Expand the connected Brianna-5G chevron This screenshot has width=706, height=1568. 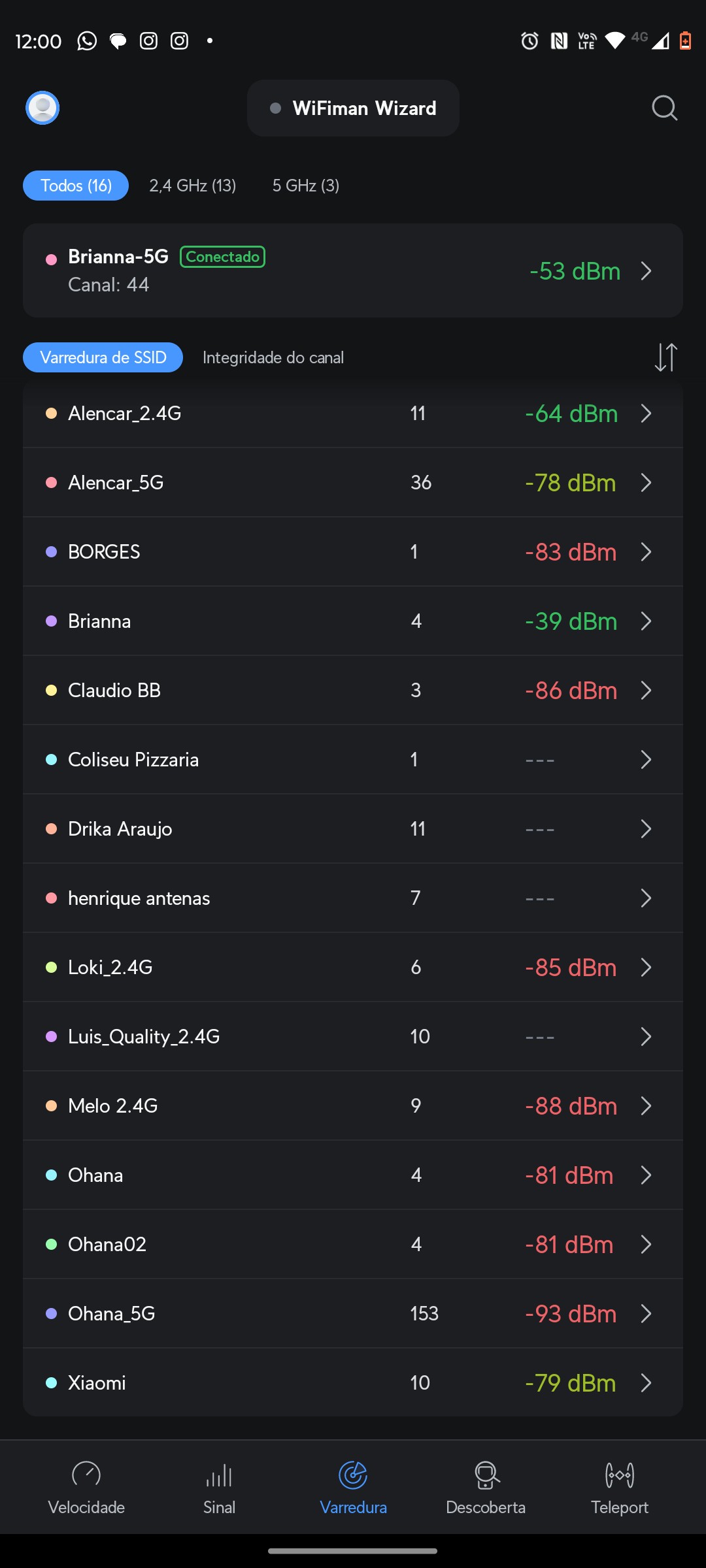pyautogui.click(x=646, y=270)
